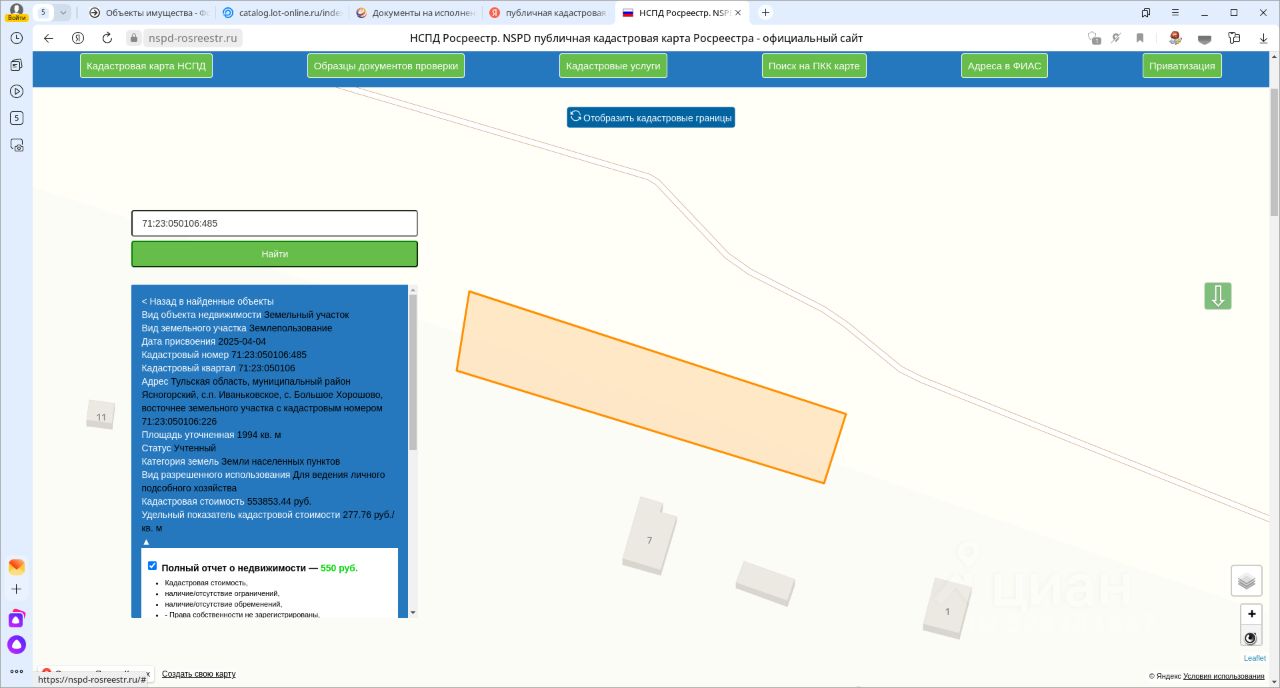Switch to the catalog.lot-online.ru tab

[280, 12]
